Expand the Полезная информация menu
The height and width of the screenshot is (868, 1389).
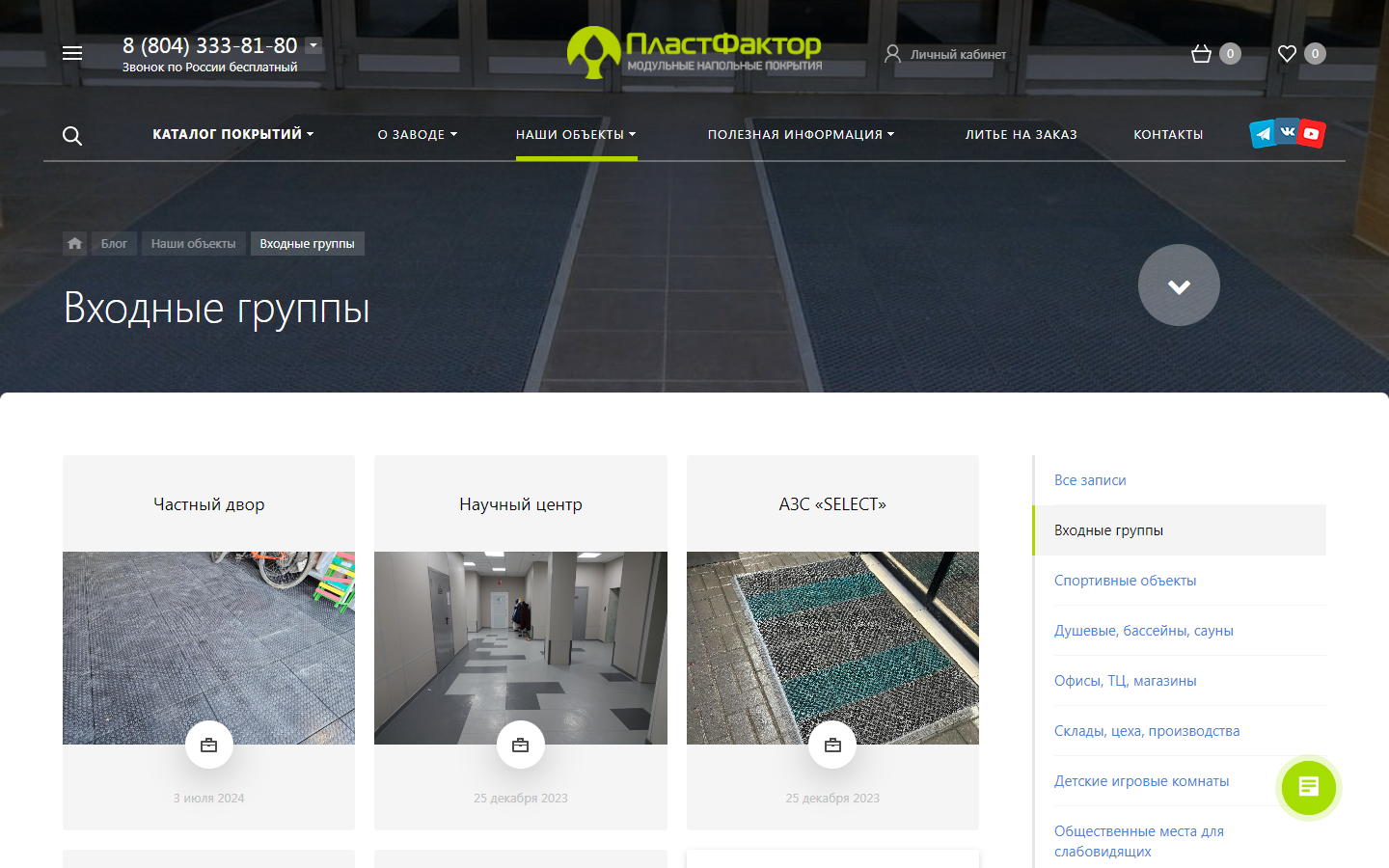(801, 134)
